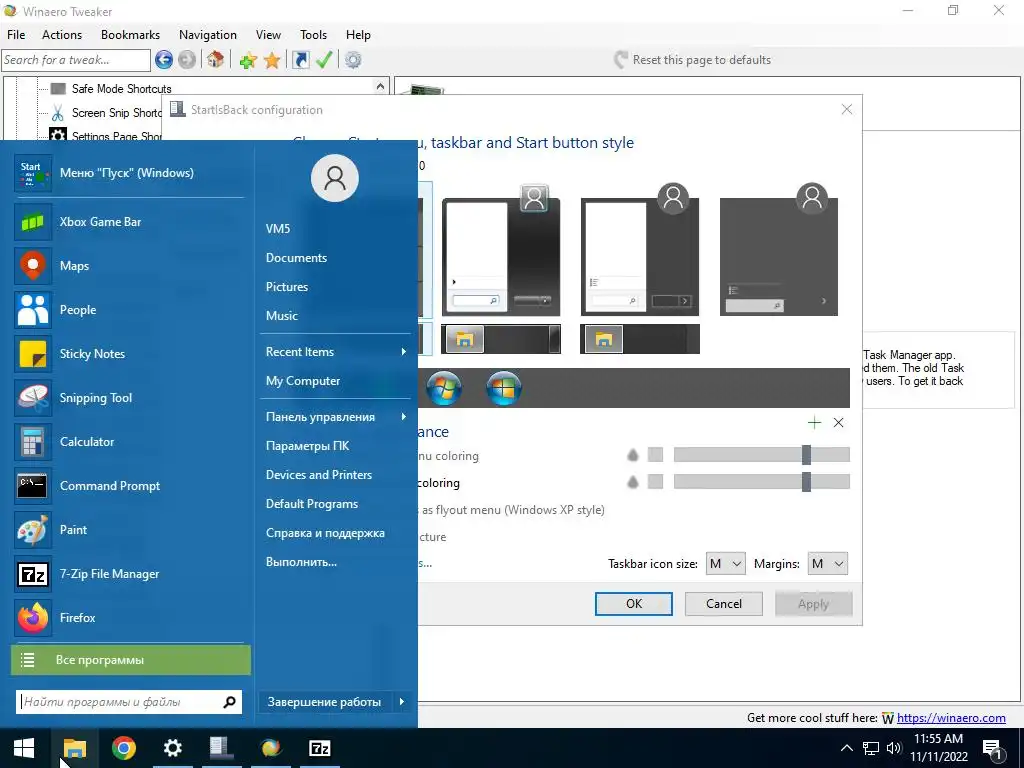Select Safe Mode Shortcuts tree item
Viewport: 1024px width, 768px height.
point(121,89)
